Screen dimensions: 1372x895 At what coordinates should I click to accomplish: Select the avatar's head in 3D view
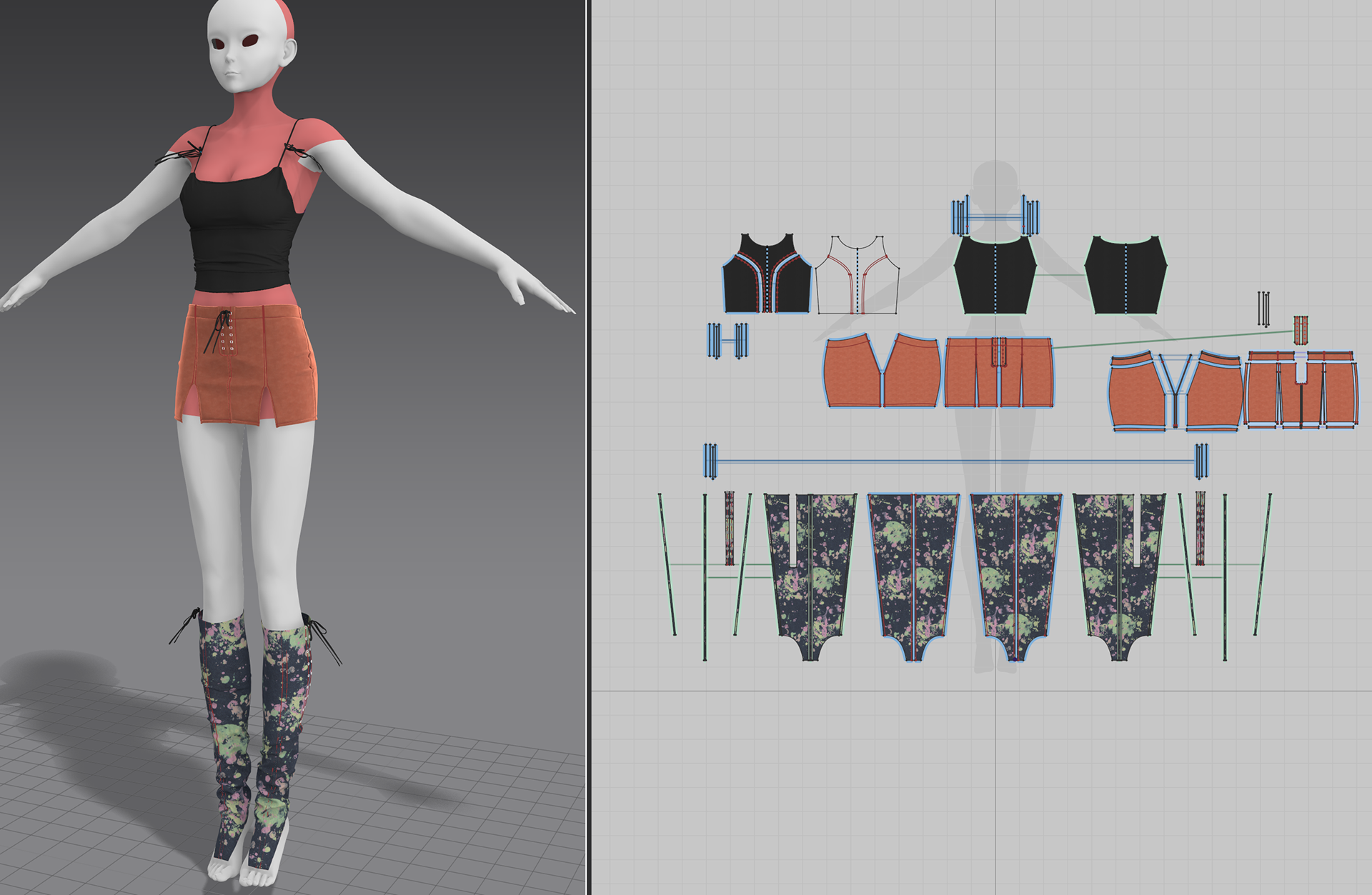coord(250,46)
